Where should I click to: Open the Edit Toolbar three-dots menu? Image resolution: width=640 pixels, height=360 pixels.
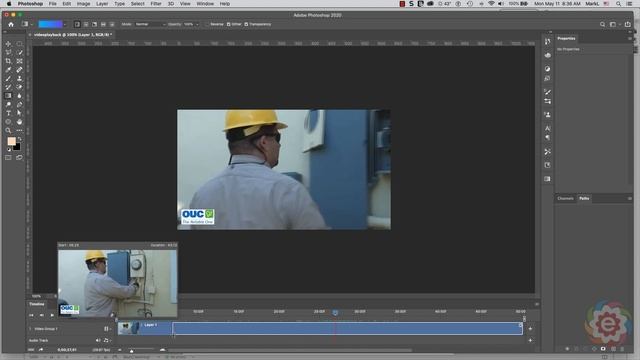click(19, 131)
